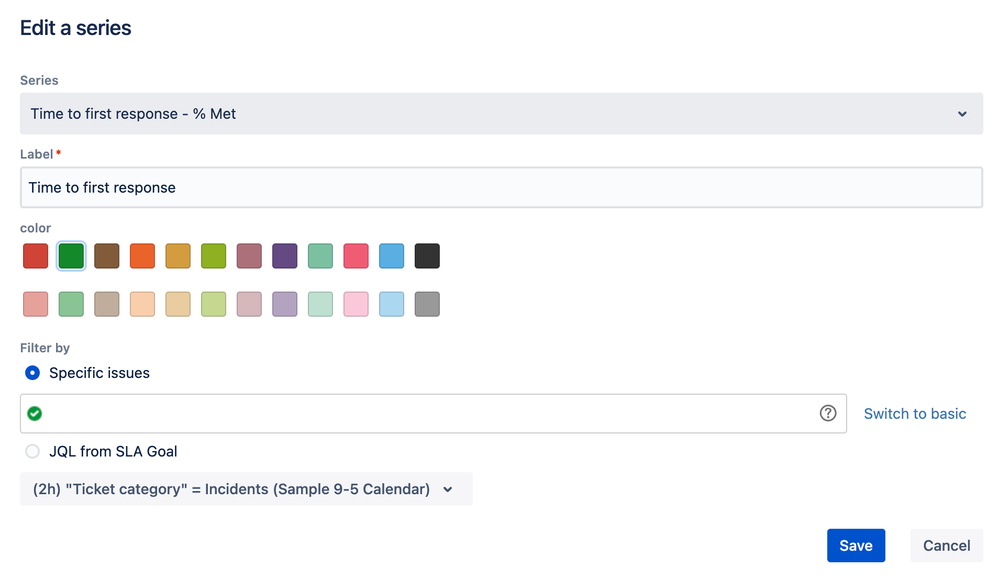Click the Save button
The image size is (999, 580).
click(856, 545)
